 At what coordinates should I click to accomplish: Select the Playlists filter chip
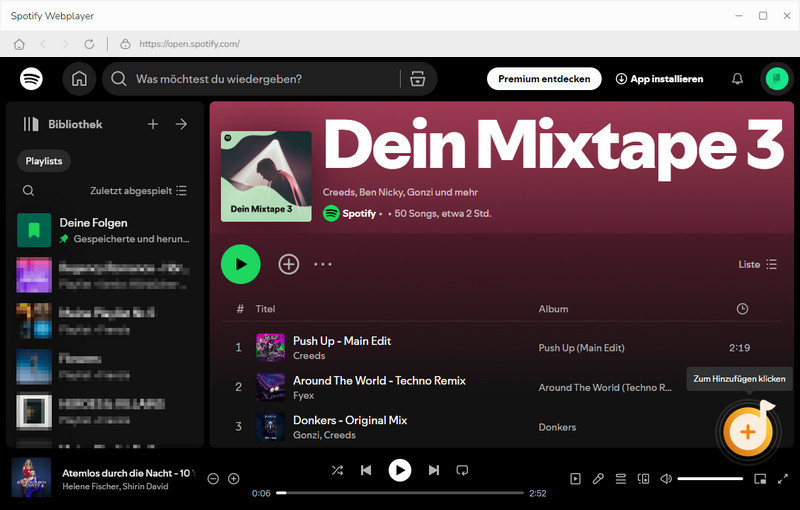coord(44,161)
